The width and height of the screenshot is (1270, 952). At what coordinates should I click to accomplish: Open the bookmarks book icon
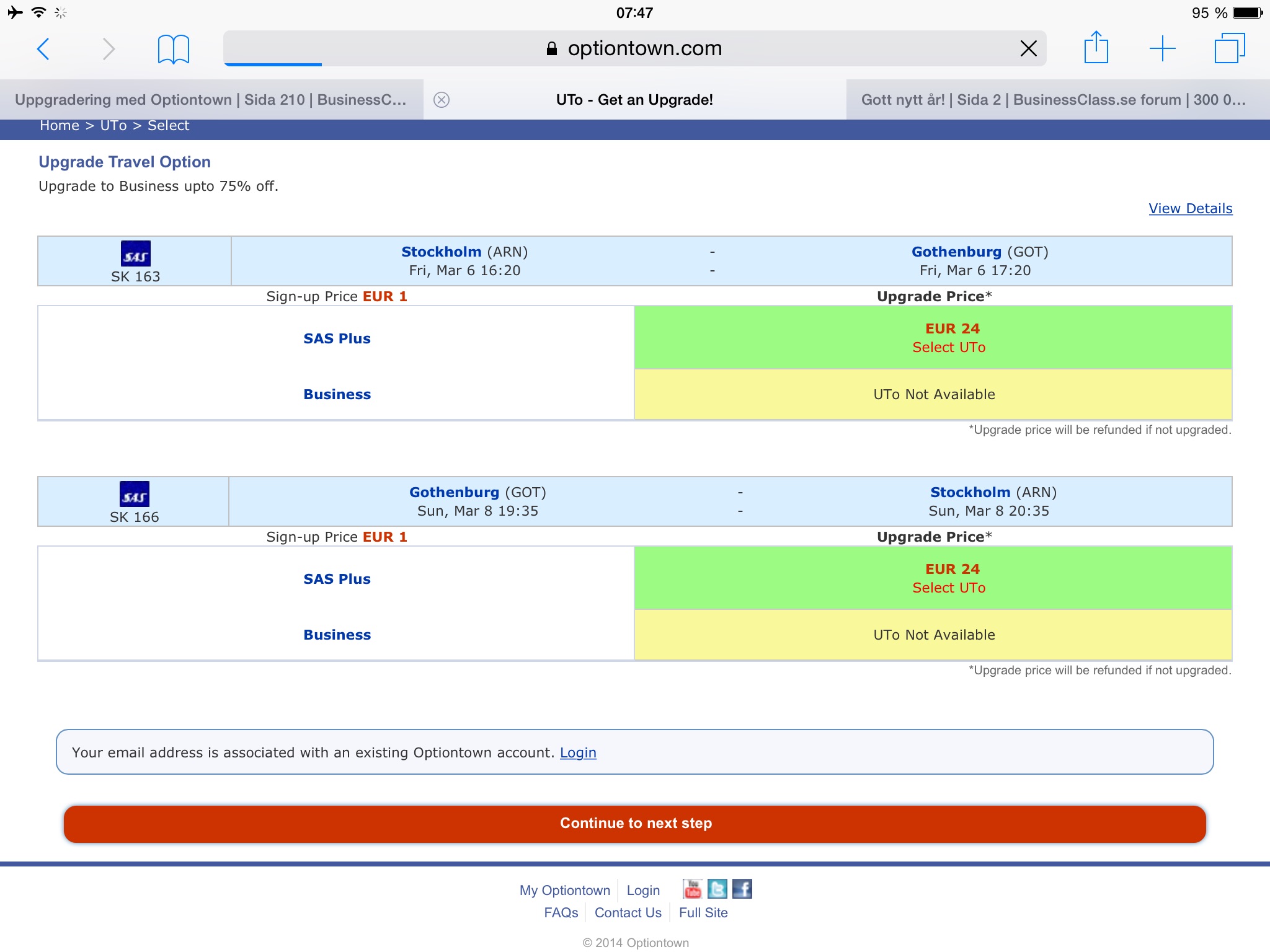tap(173, 49)
